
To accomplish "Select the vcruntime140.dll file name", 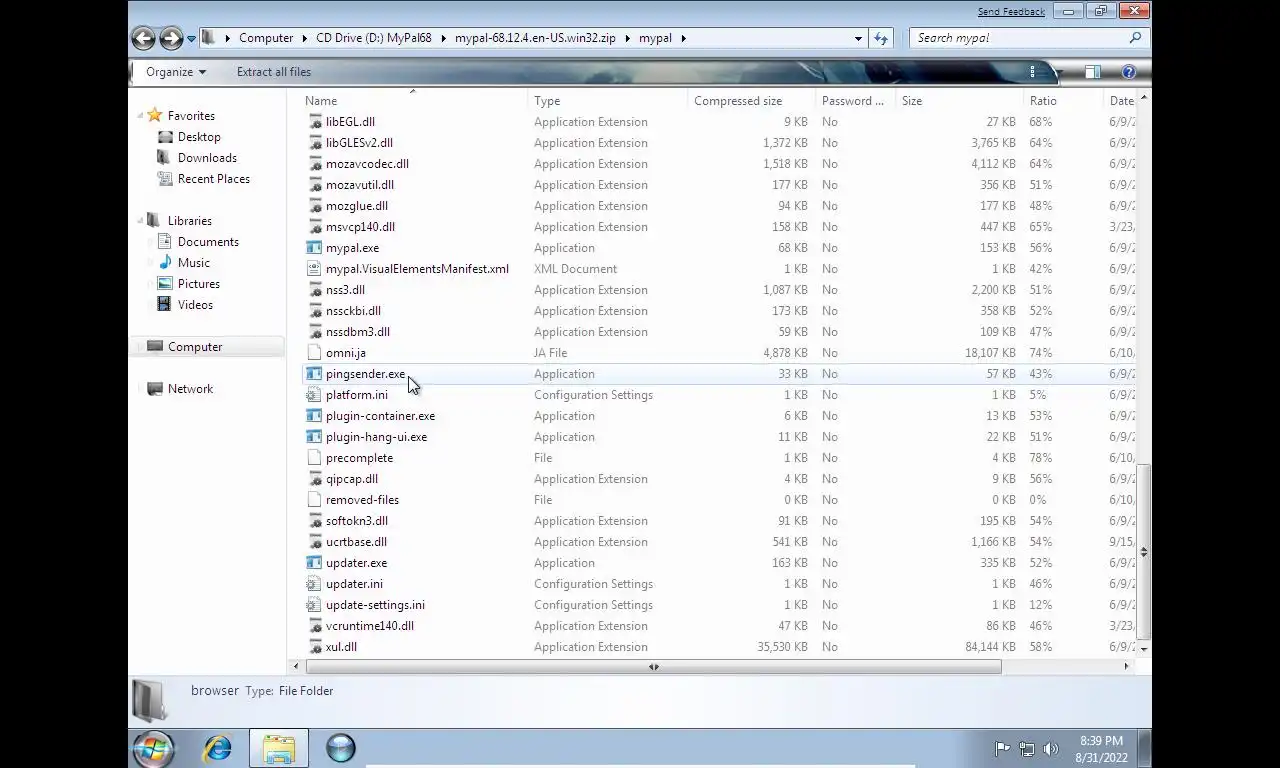I will (369, 626).
